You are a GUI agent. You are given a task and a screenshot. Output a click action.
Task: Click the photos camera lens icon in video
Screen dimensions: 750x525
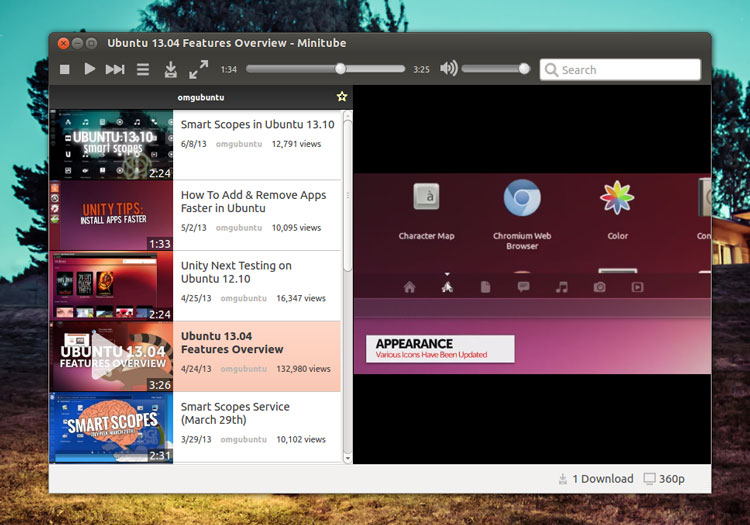[x=599, y=287]
